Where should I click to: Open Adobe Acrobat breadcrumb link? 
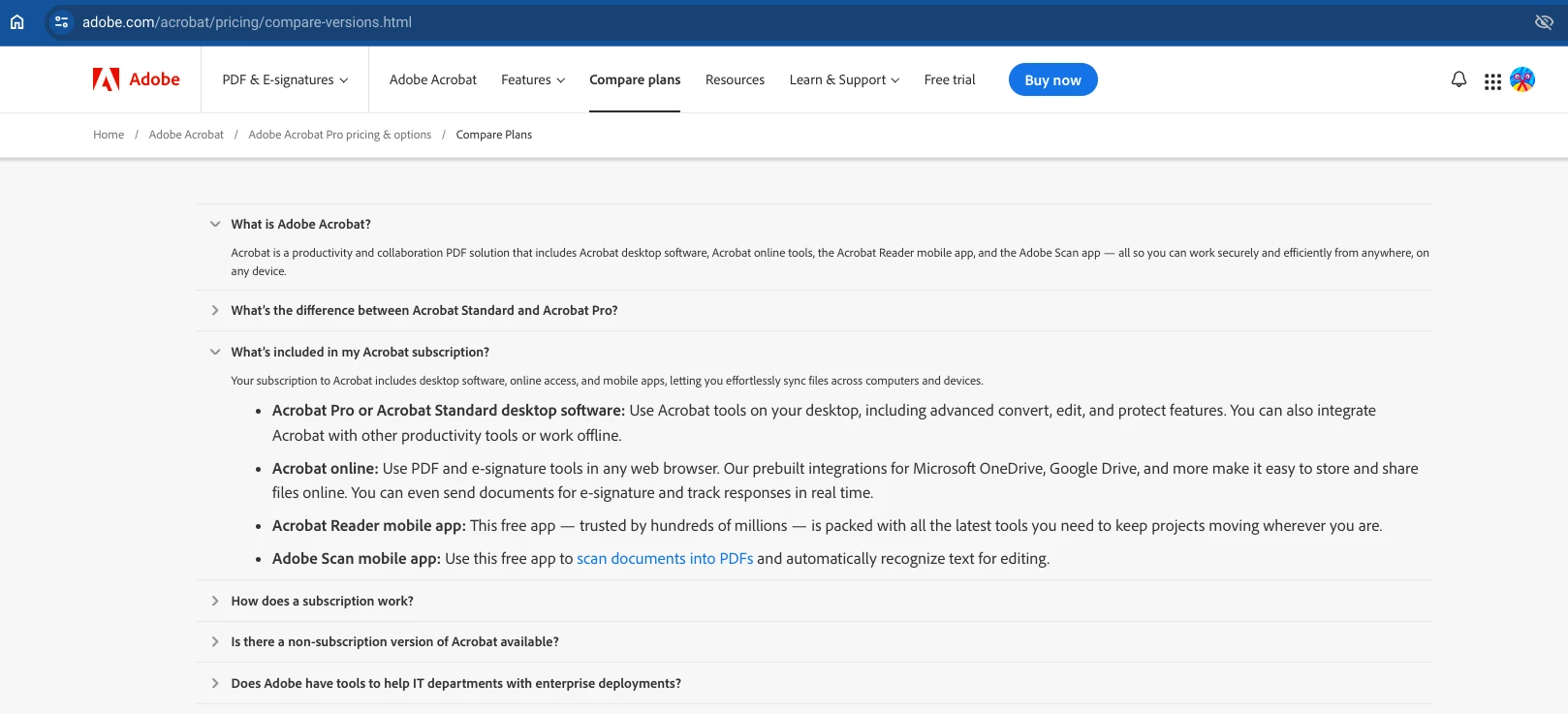(186, 135)
